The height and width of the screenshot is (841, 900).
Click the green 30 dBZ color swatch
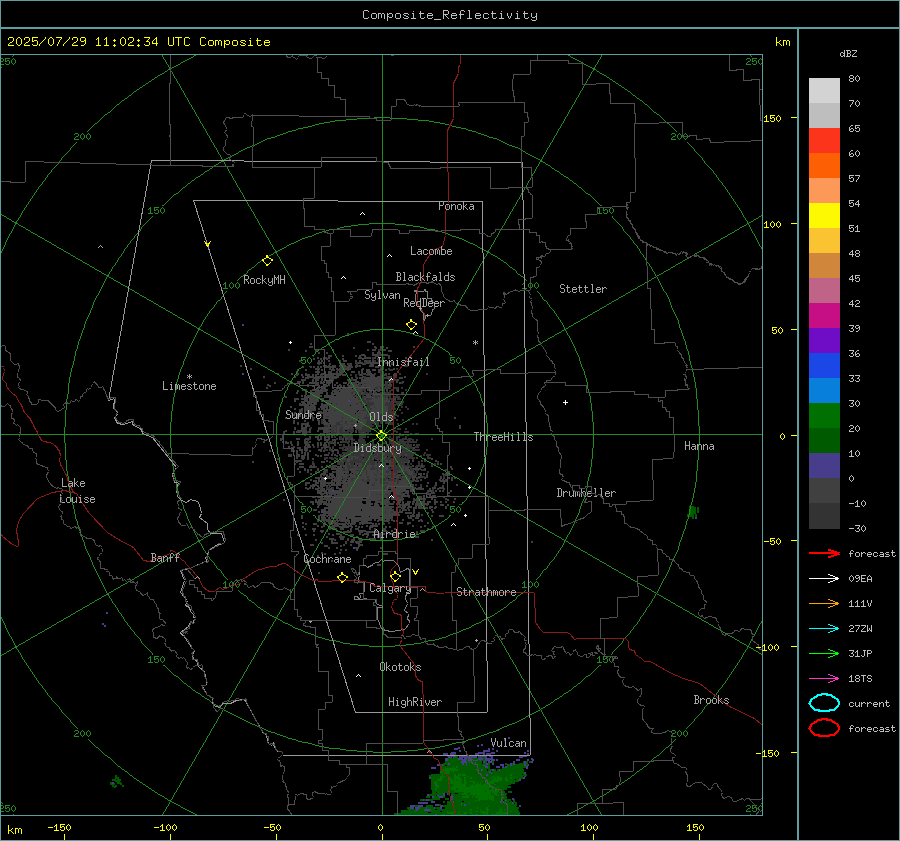(x=824, y=415)
